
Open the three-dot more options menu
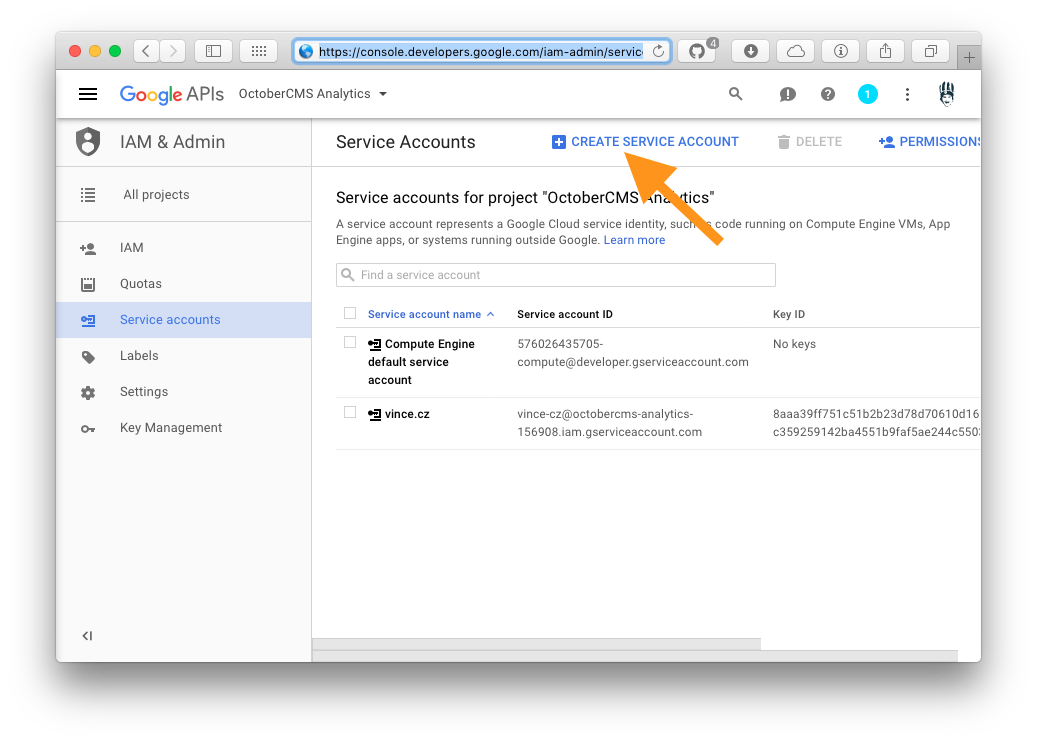tap(907, 95)
